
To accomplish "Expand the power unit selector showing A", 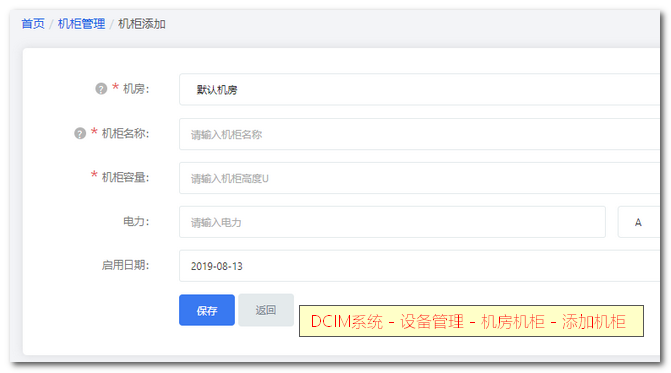I will coord(638,222).
